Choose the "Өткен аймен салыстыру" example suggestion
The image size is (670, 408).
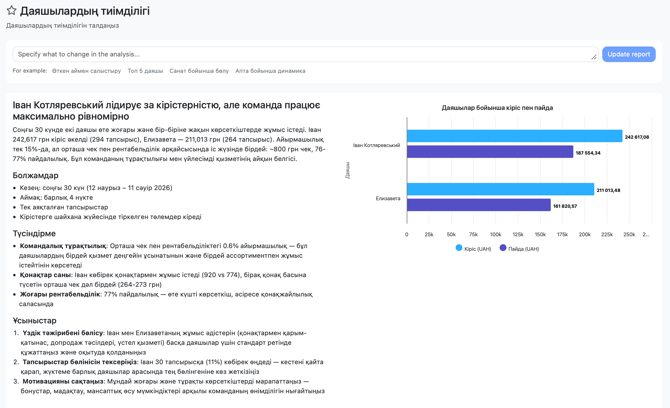(x=86, y=71)
